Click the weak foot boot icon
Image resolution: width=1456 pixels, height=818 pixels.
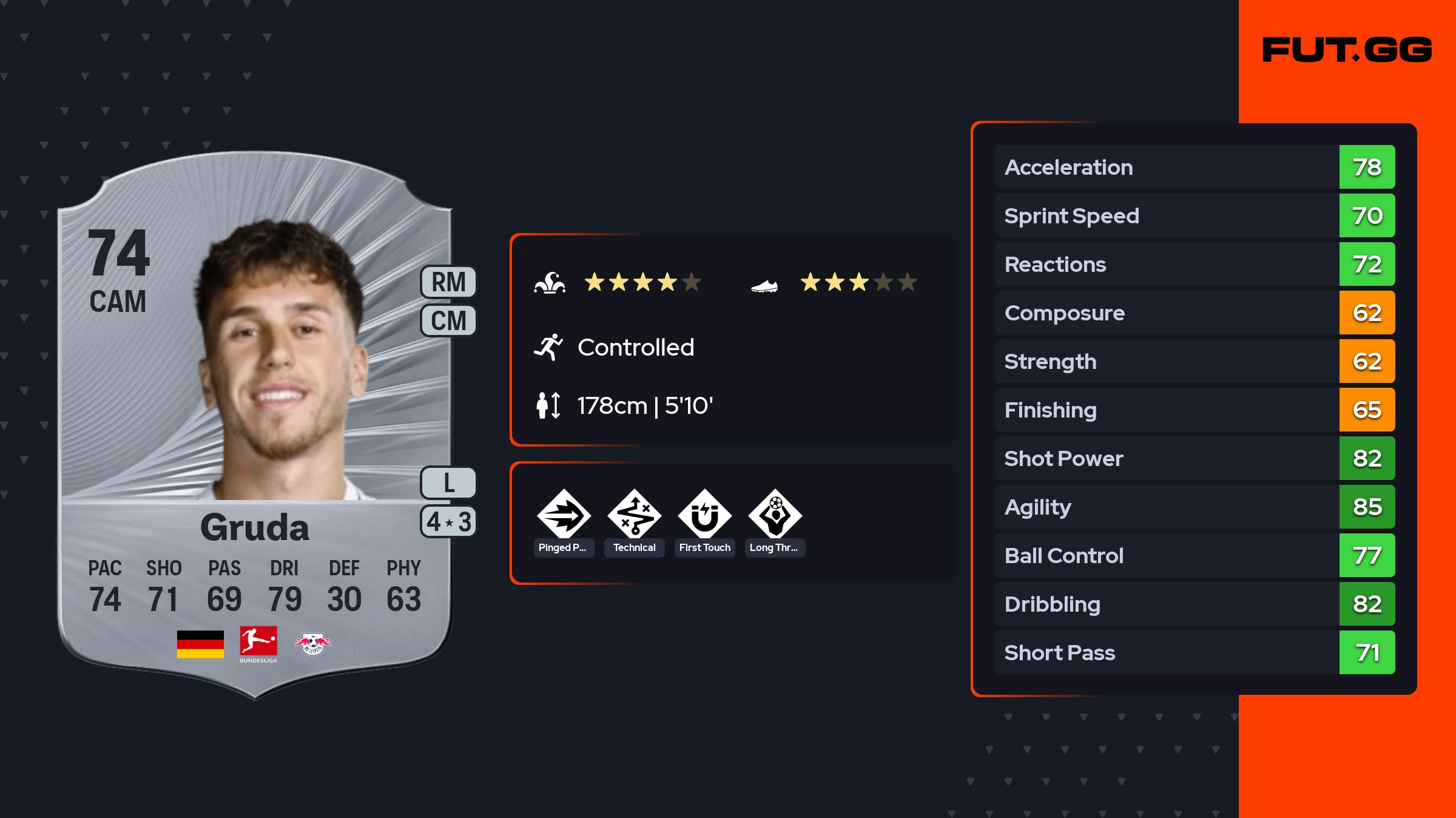pyautogui.click(x=764, y=285)
